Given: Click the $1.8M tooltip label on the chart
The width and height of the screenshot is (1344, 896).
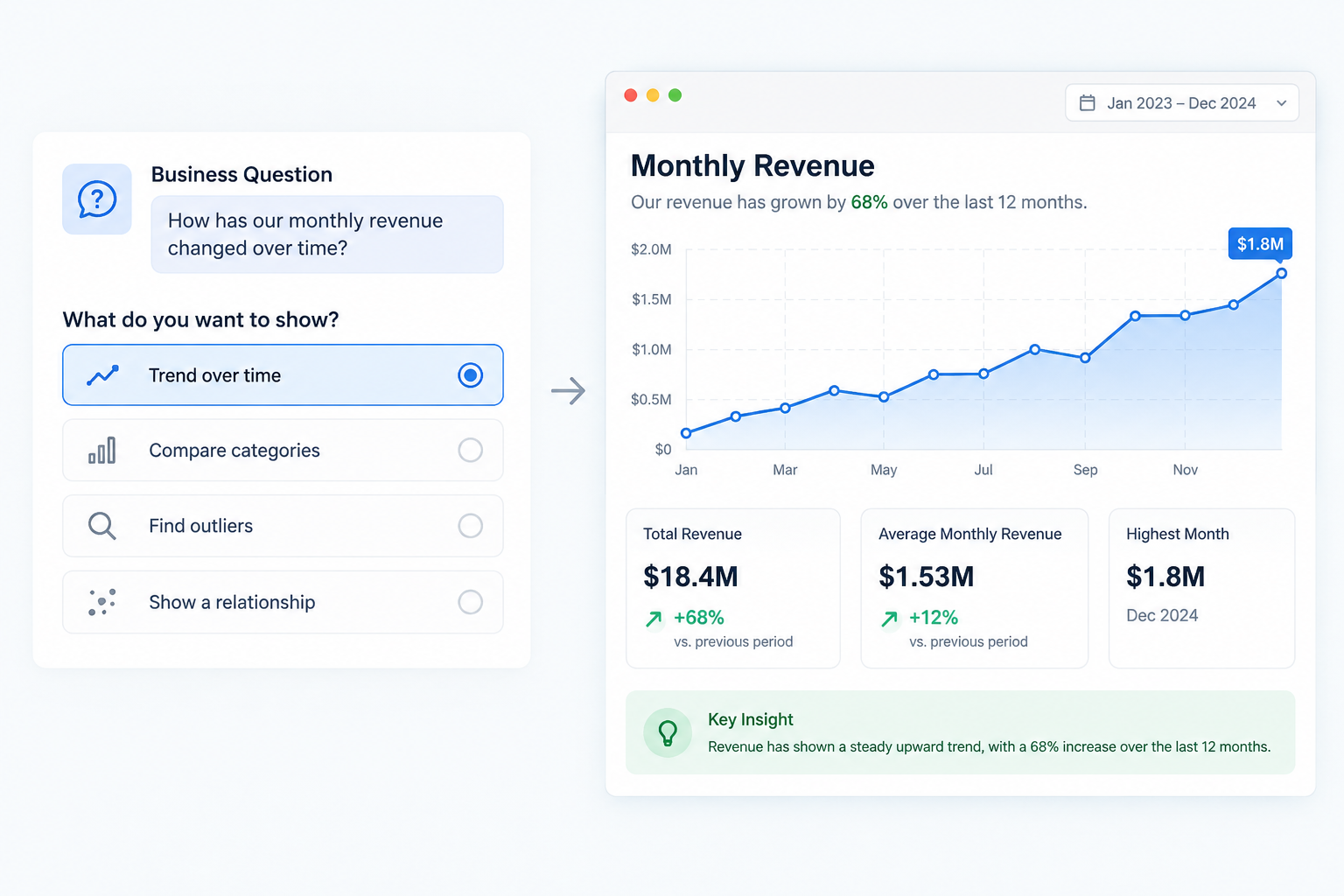Looking at the screenshot, I should [1260, 244].
